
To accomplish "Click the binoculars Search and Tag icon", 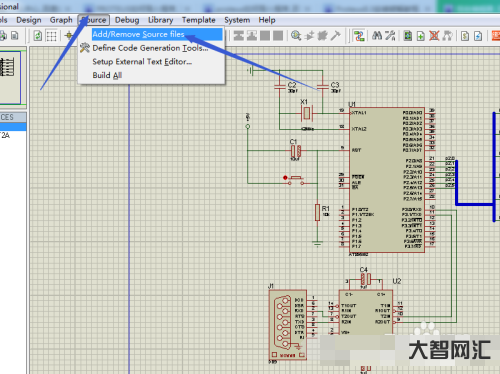I will (x=377, y=36).
